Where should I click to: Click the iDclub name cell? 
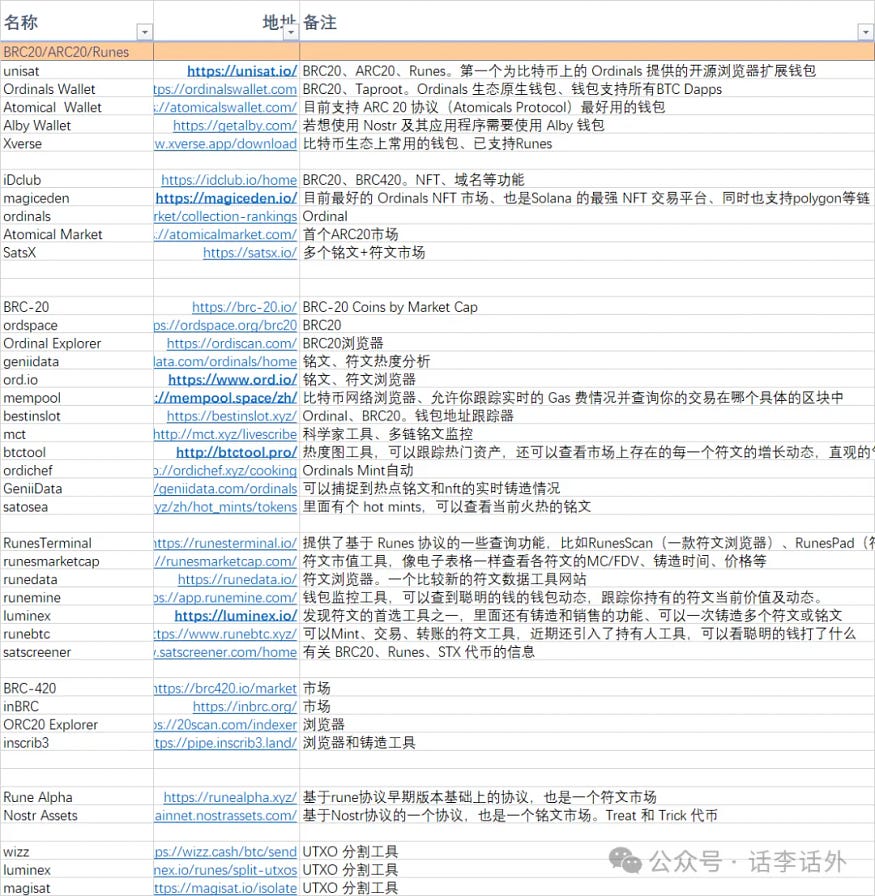coord(77,180)
